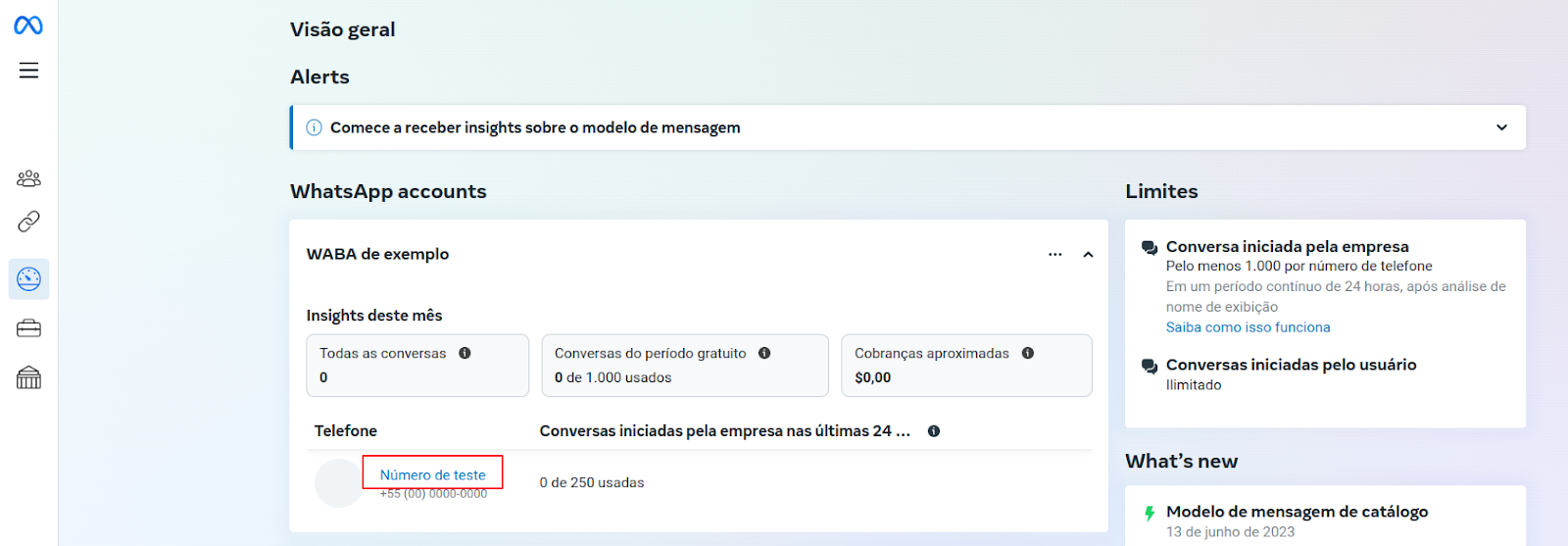Screen dimensions: 1568x546
Task: Open the Número de teste link
Action: 433,474
